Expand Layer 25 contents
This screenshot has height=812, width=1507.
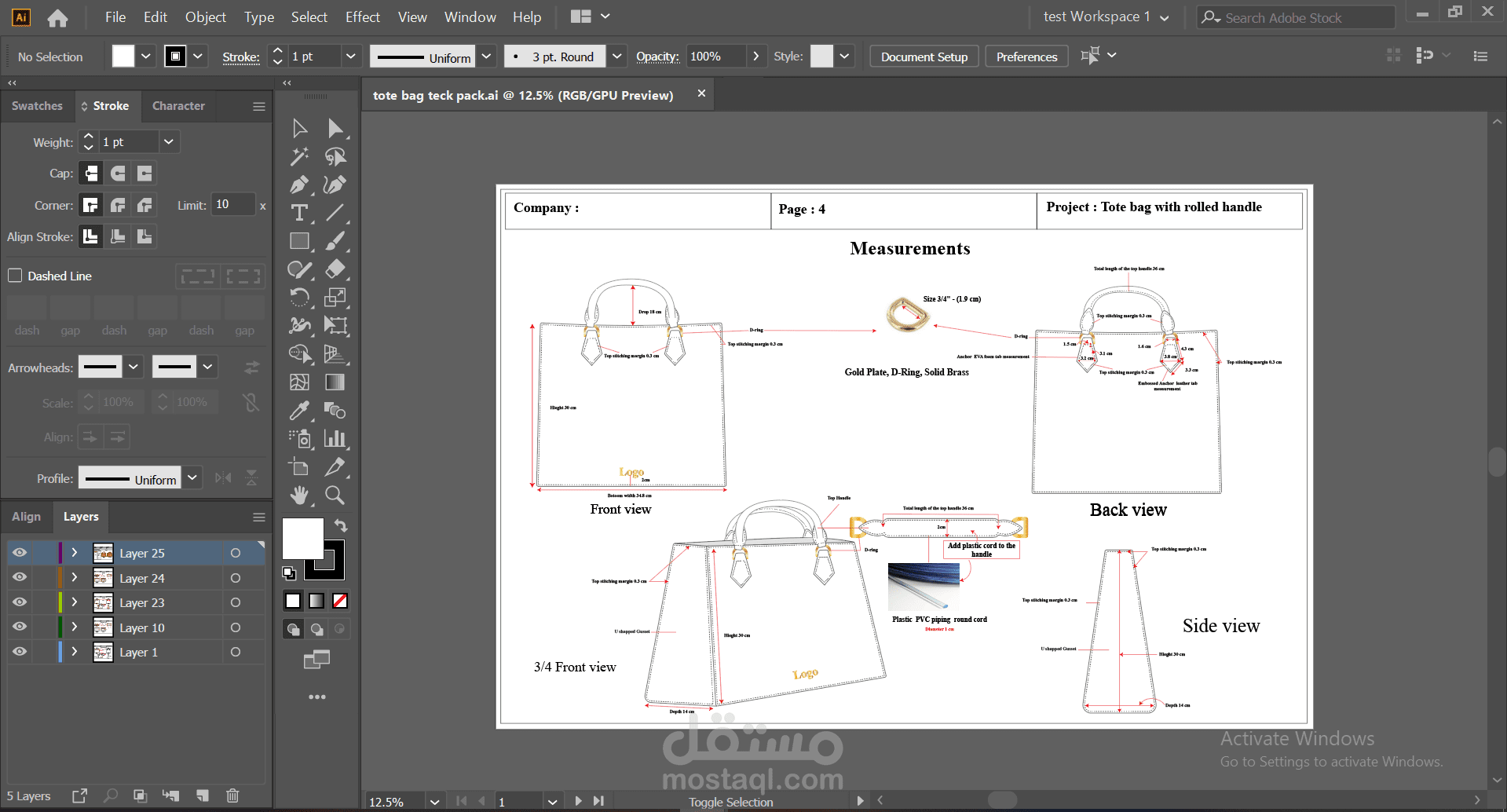[75, 553]
